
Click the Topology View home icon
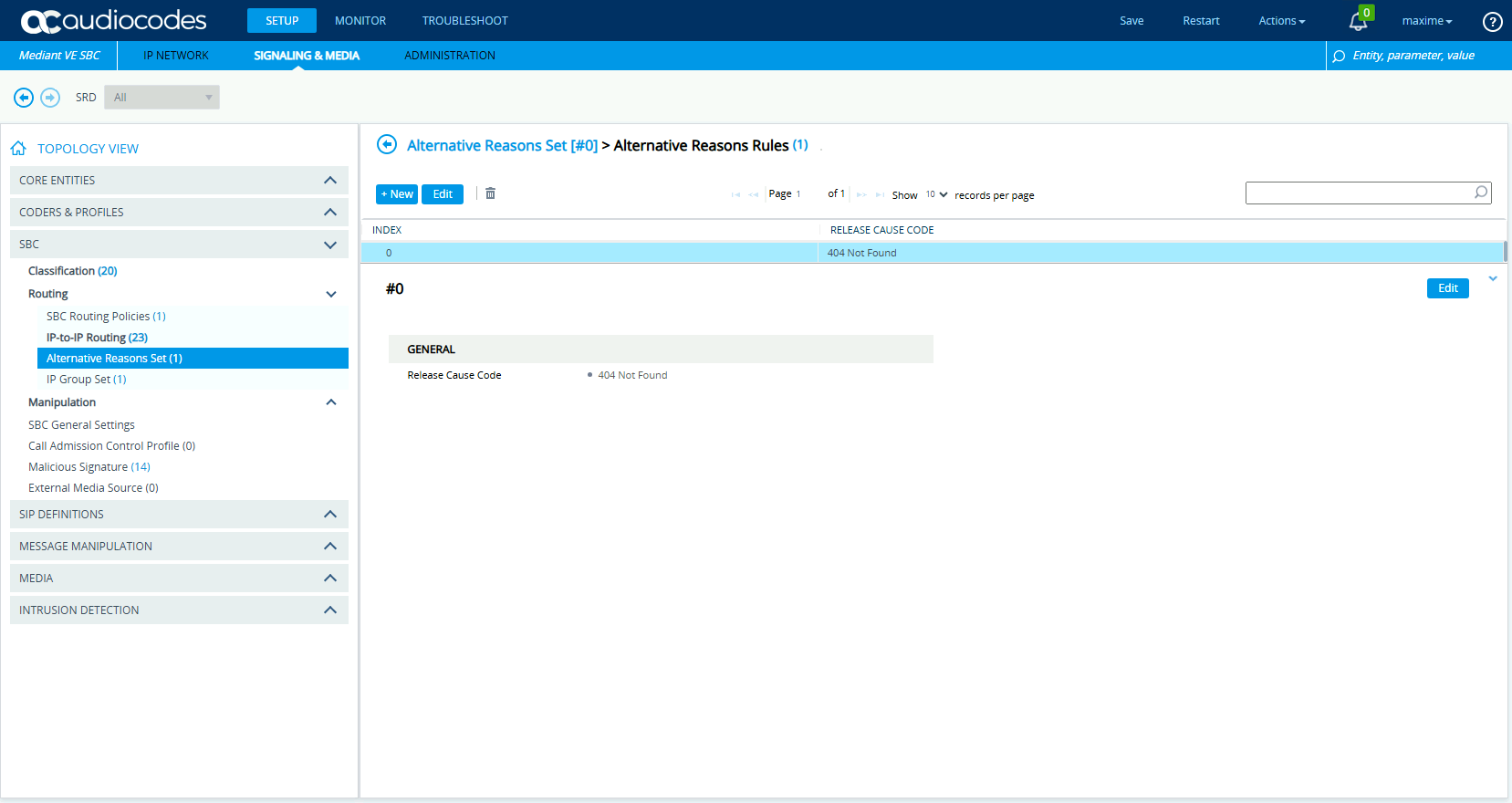coord(18,149)
